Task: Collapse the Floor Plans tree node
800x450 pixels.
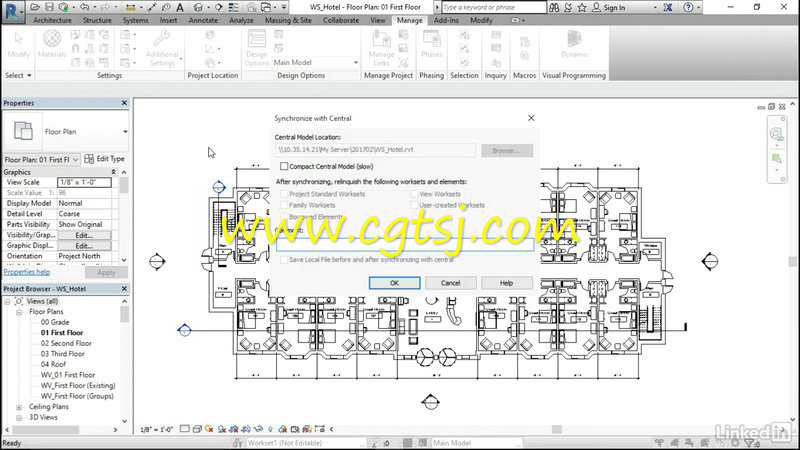Action: 19,312
